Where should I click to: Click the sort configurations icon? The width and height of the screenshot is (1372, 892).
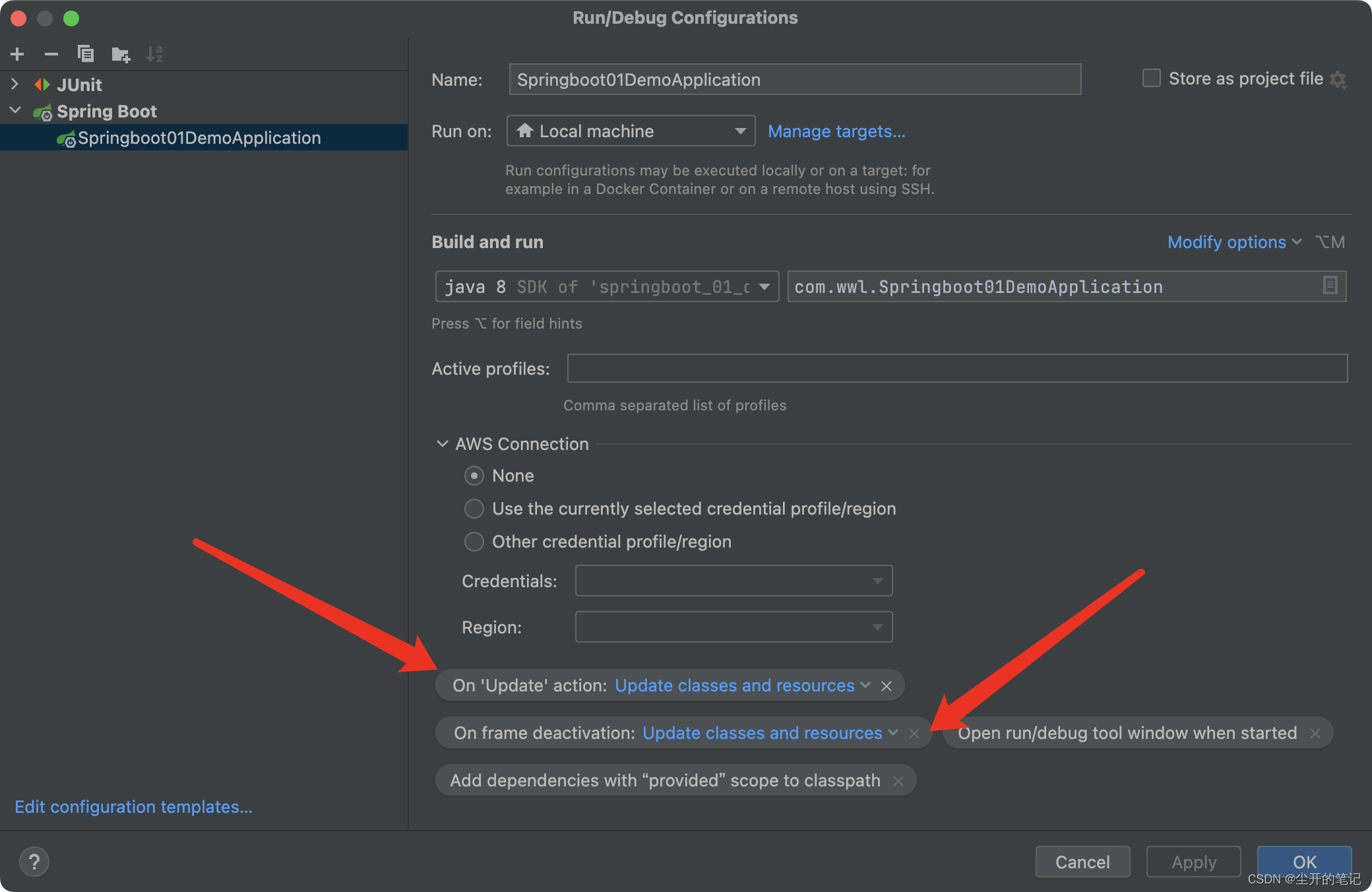point(154,53)
